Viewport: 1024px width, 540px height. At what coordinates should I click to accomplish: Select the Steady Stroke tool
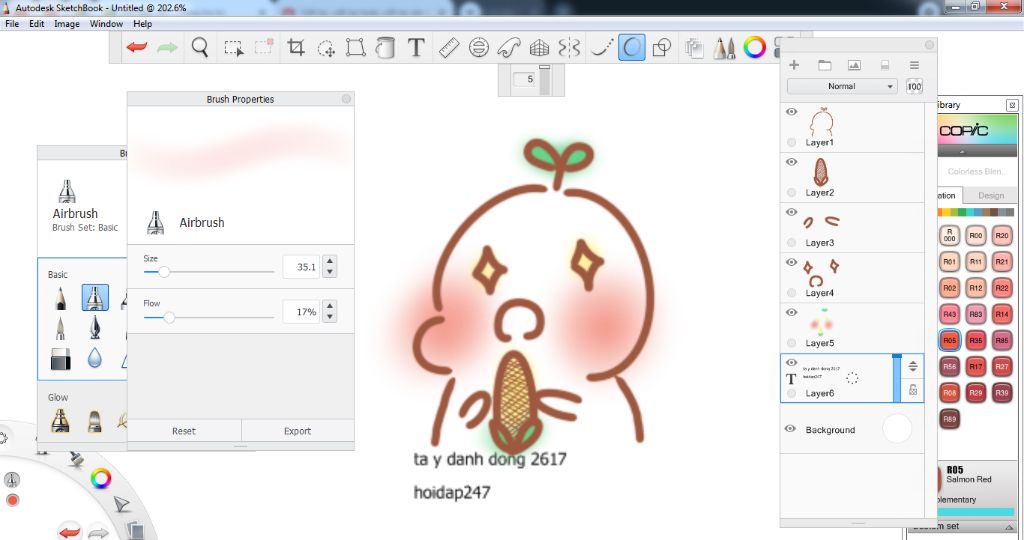(601, 48)
